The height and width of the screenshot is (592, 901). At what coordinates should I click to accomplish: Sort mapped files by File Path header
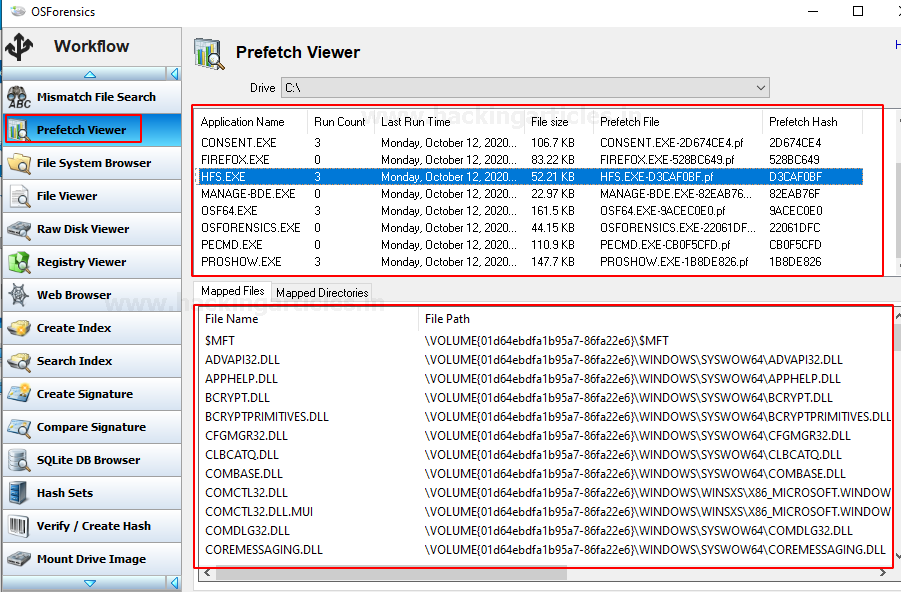click(x=655, y=319)
